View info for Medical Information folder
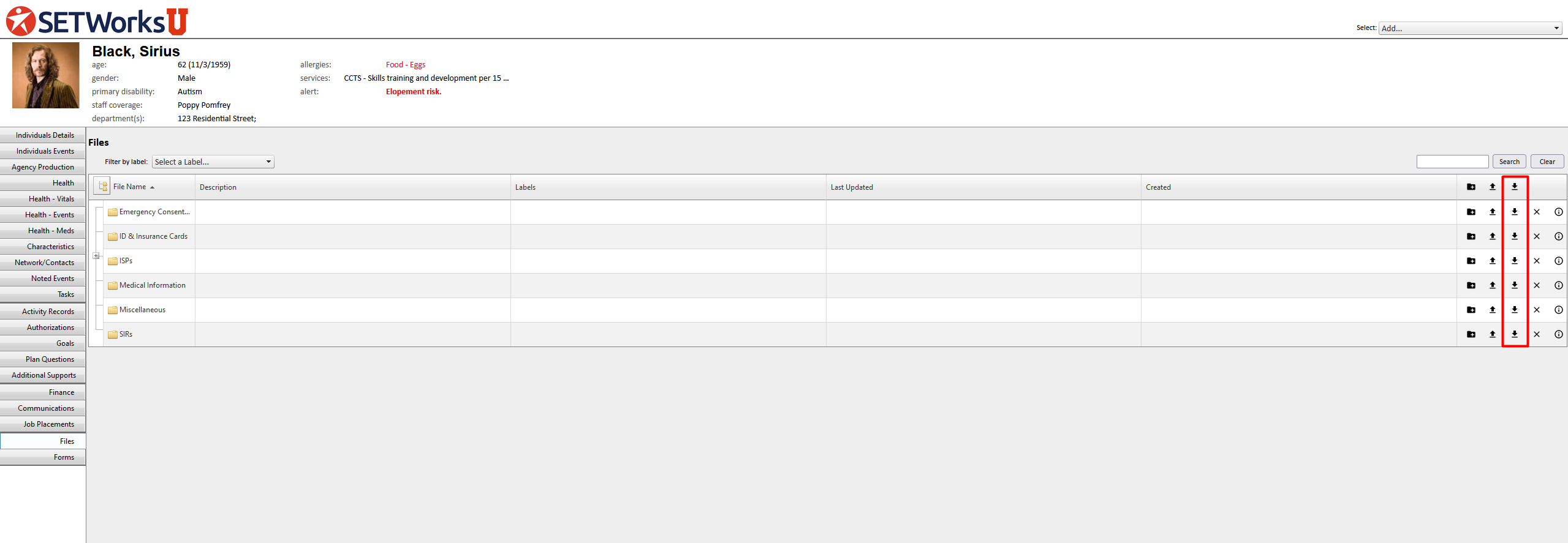1568x543 pixels. pyautogui.click(x=1558, y=285)
